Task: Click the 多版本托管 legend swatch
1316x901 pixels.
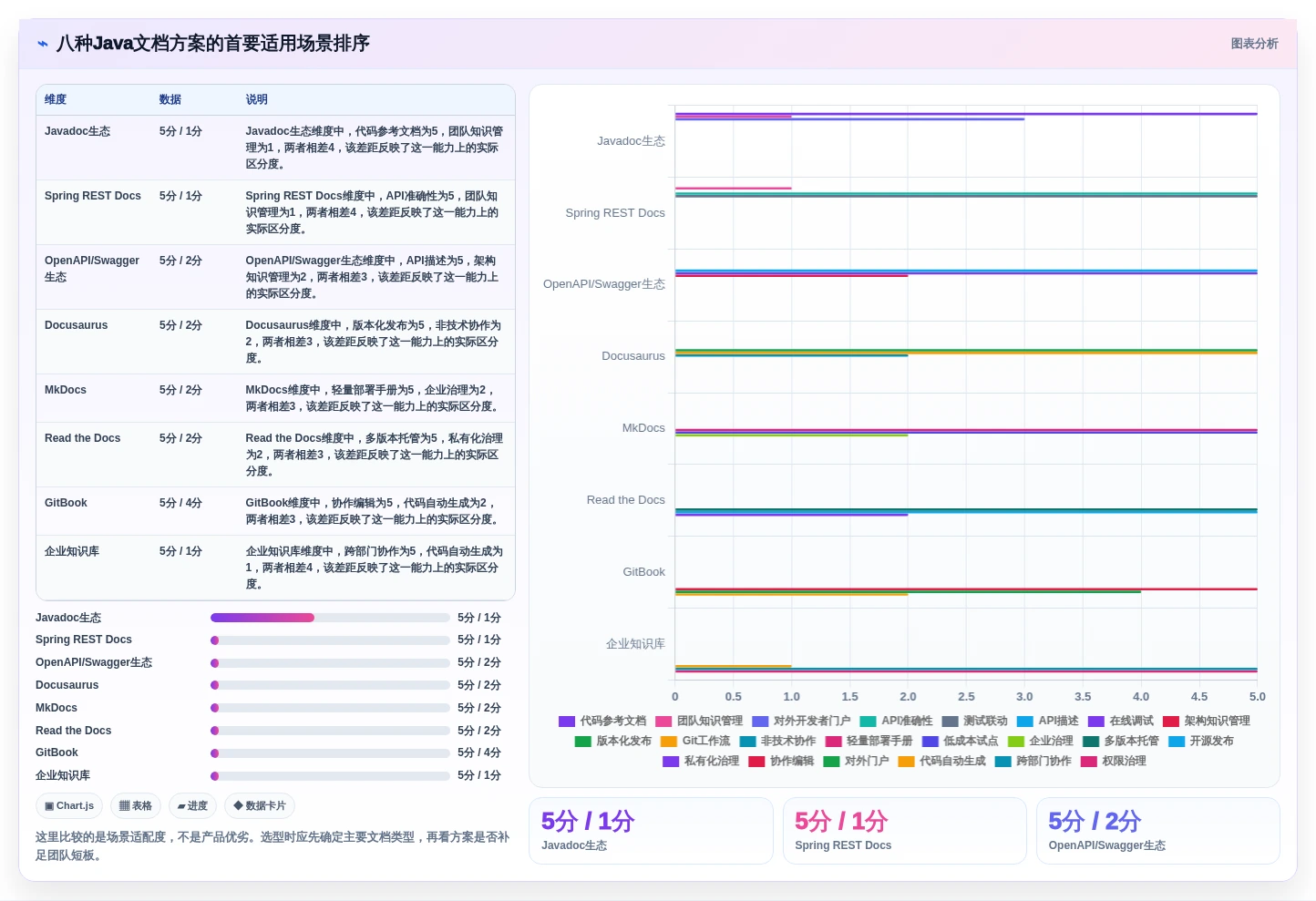Action: point(1090,742)
